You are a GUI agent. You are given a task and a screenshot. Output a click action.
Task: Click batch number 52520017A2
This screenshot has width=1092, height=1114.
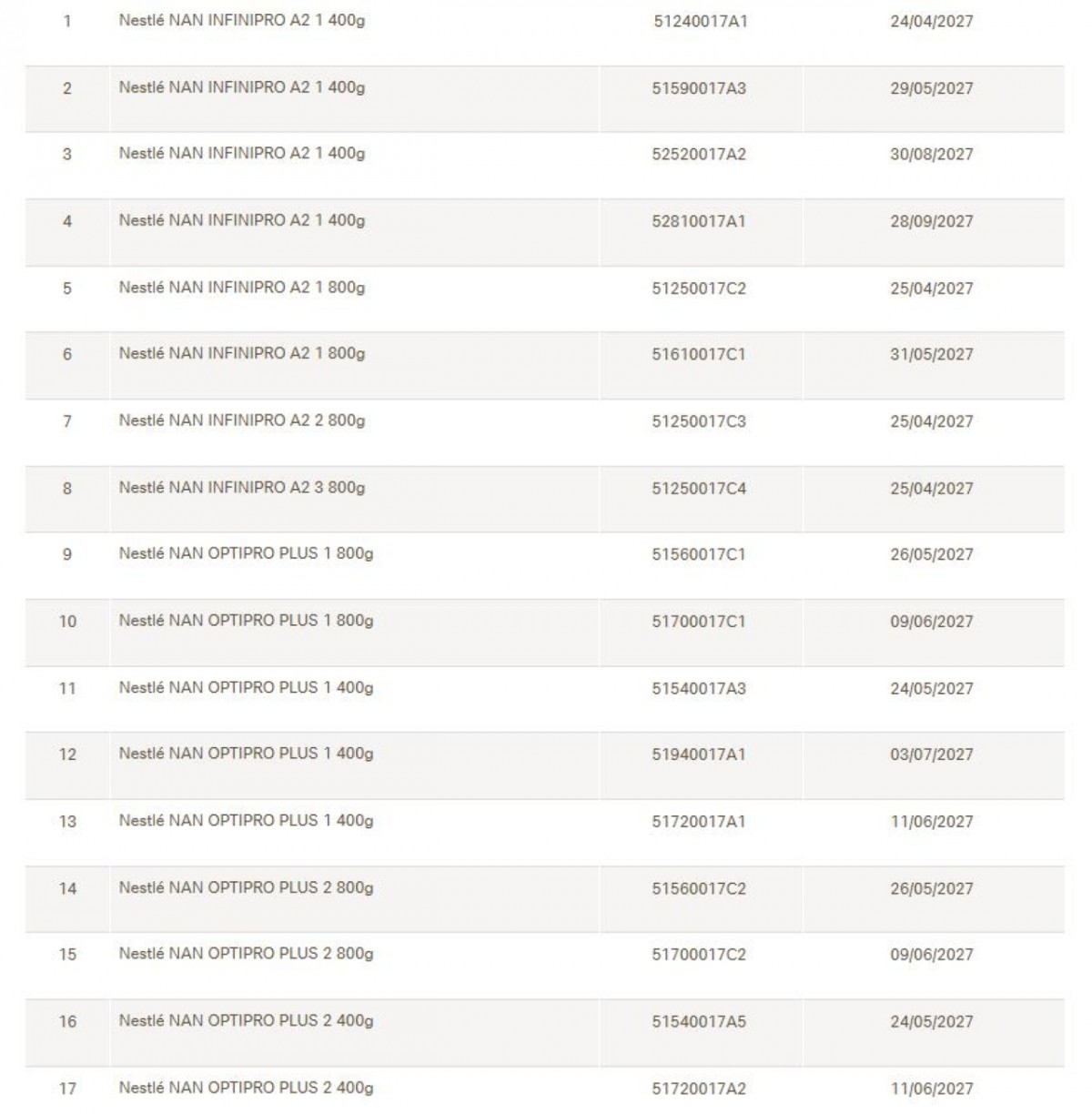point(699,154)
